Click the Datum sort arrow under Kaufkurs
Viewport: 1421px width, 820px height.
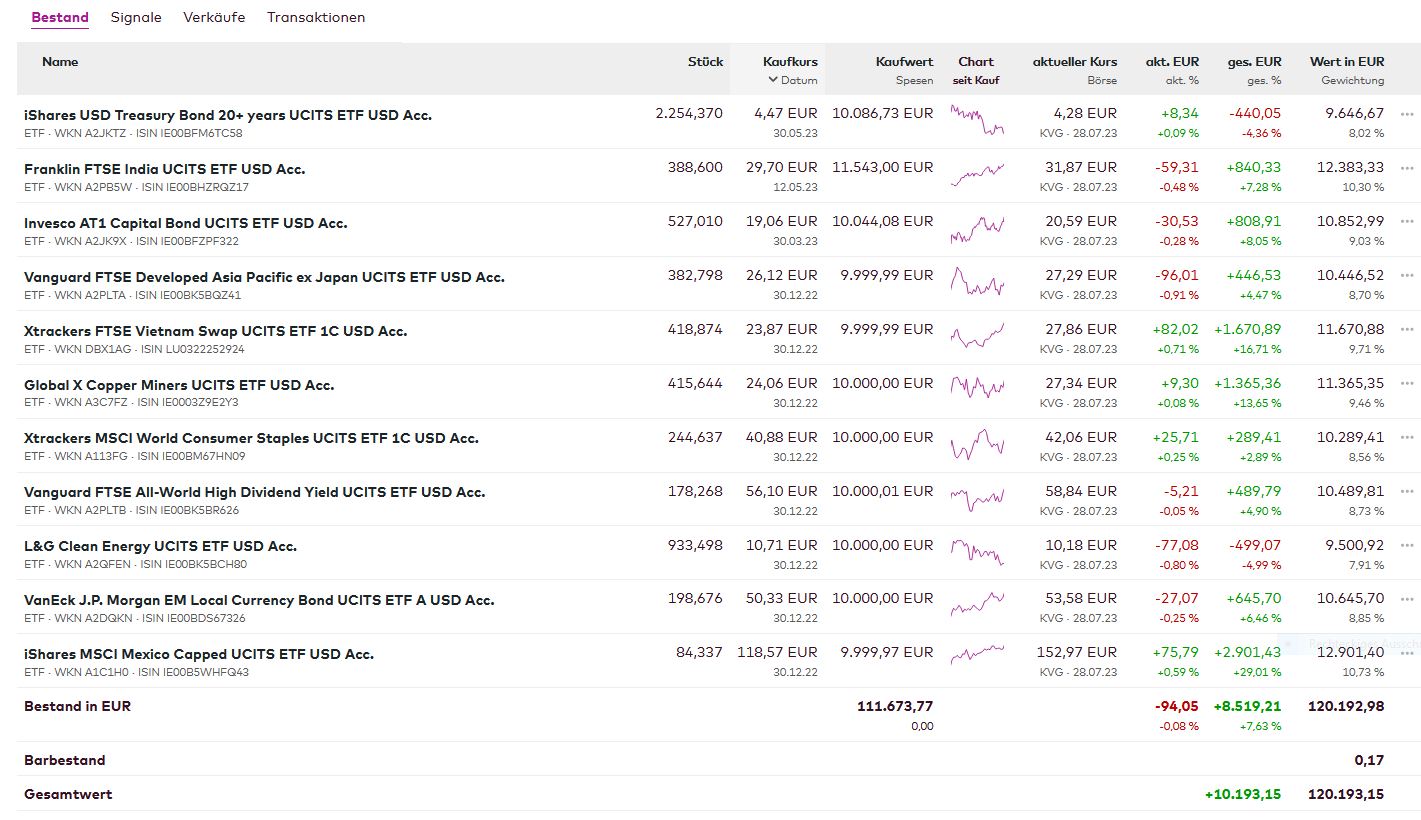[773, 80]
